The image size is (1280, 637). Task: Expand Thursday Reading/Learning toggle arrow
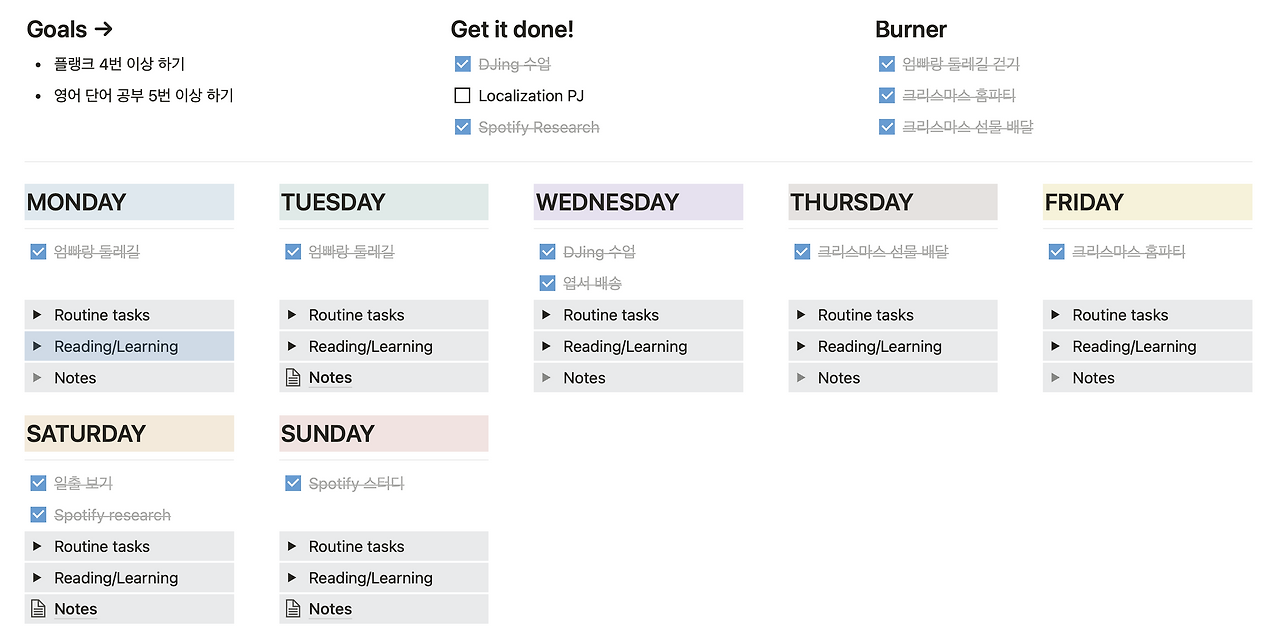(801, 346)
